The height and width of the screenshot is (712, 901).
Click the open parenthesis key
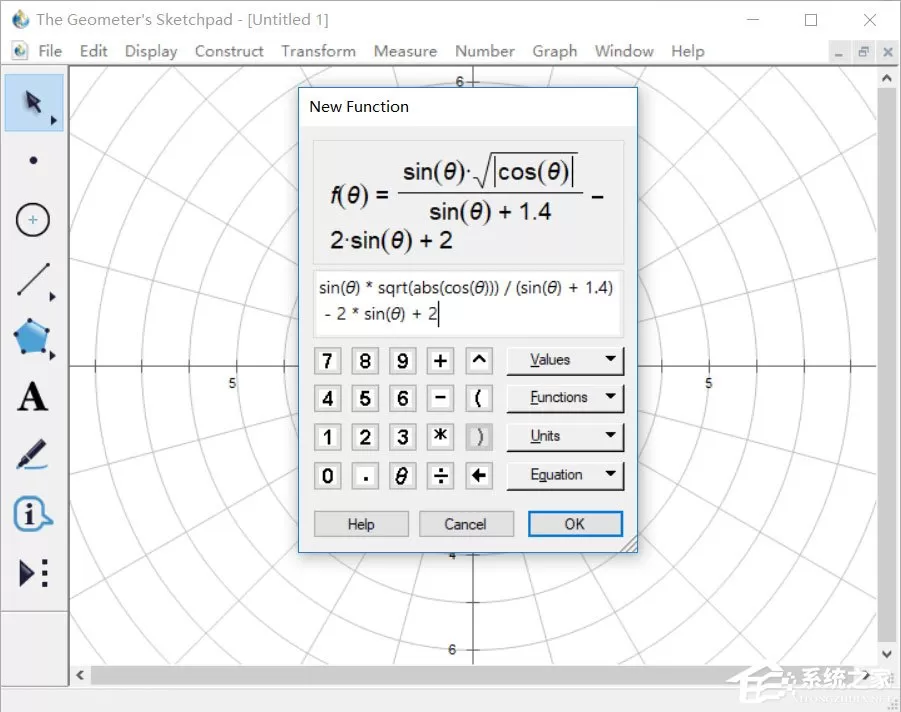coord(479,398)
